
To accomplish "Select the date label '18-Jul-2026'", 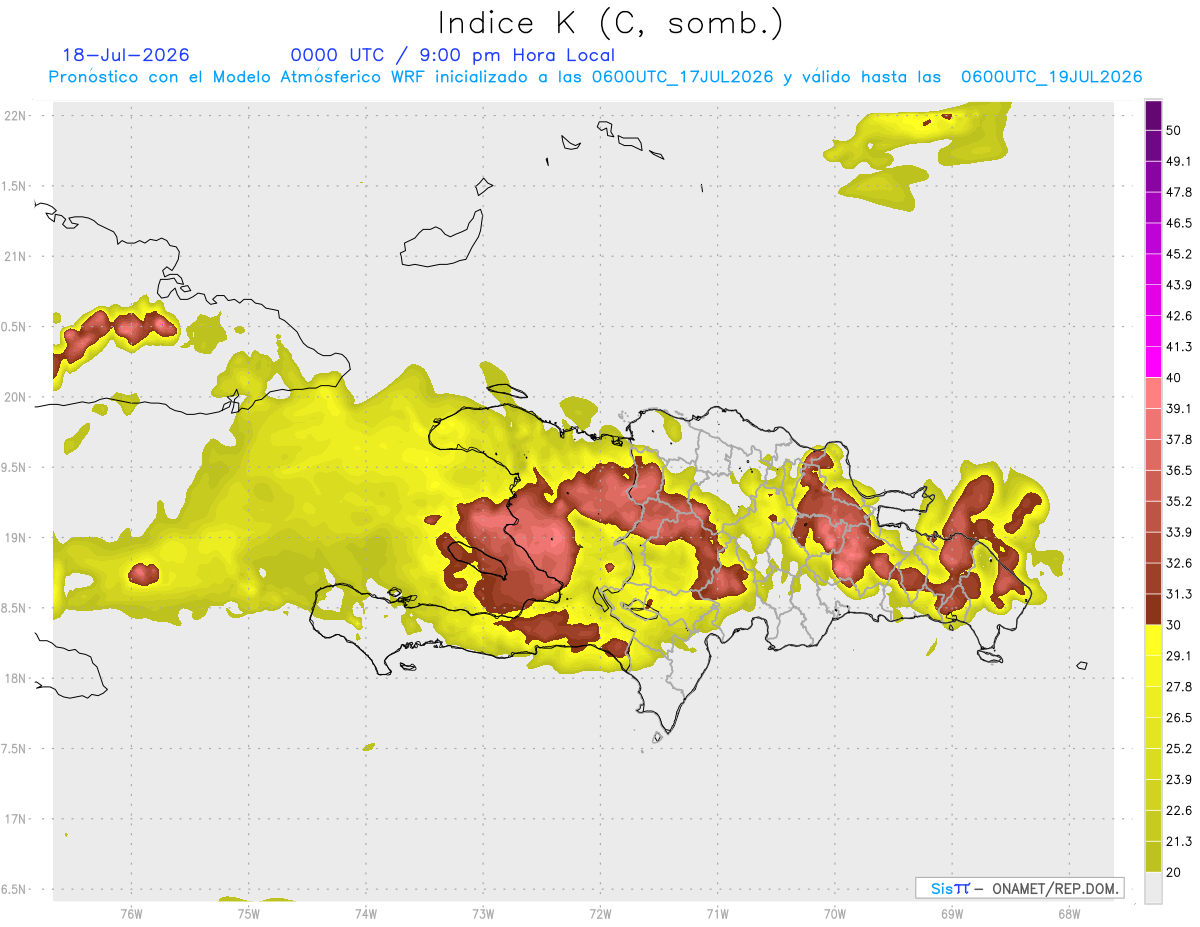I will click(x=125, y=55).
